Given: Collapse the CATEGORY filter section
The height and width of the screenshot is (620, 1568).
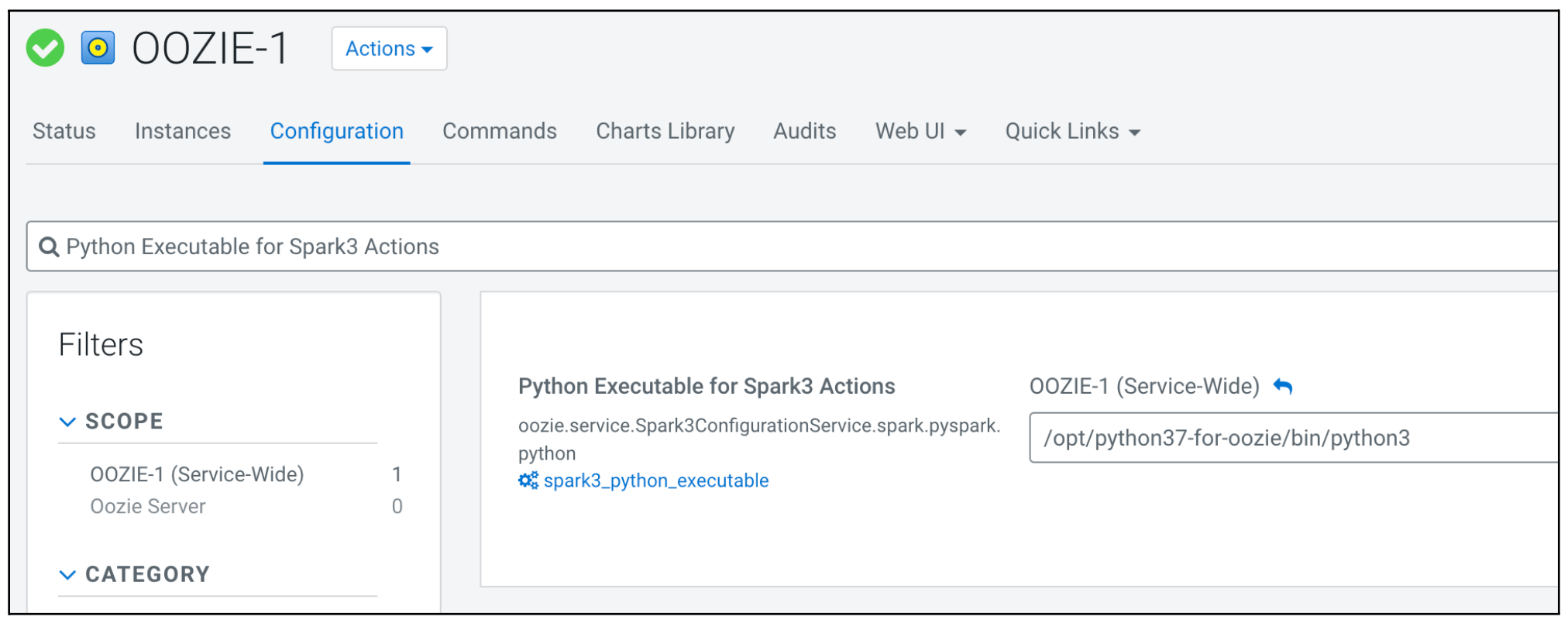Looking at the screenshot, I should 68,574.
